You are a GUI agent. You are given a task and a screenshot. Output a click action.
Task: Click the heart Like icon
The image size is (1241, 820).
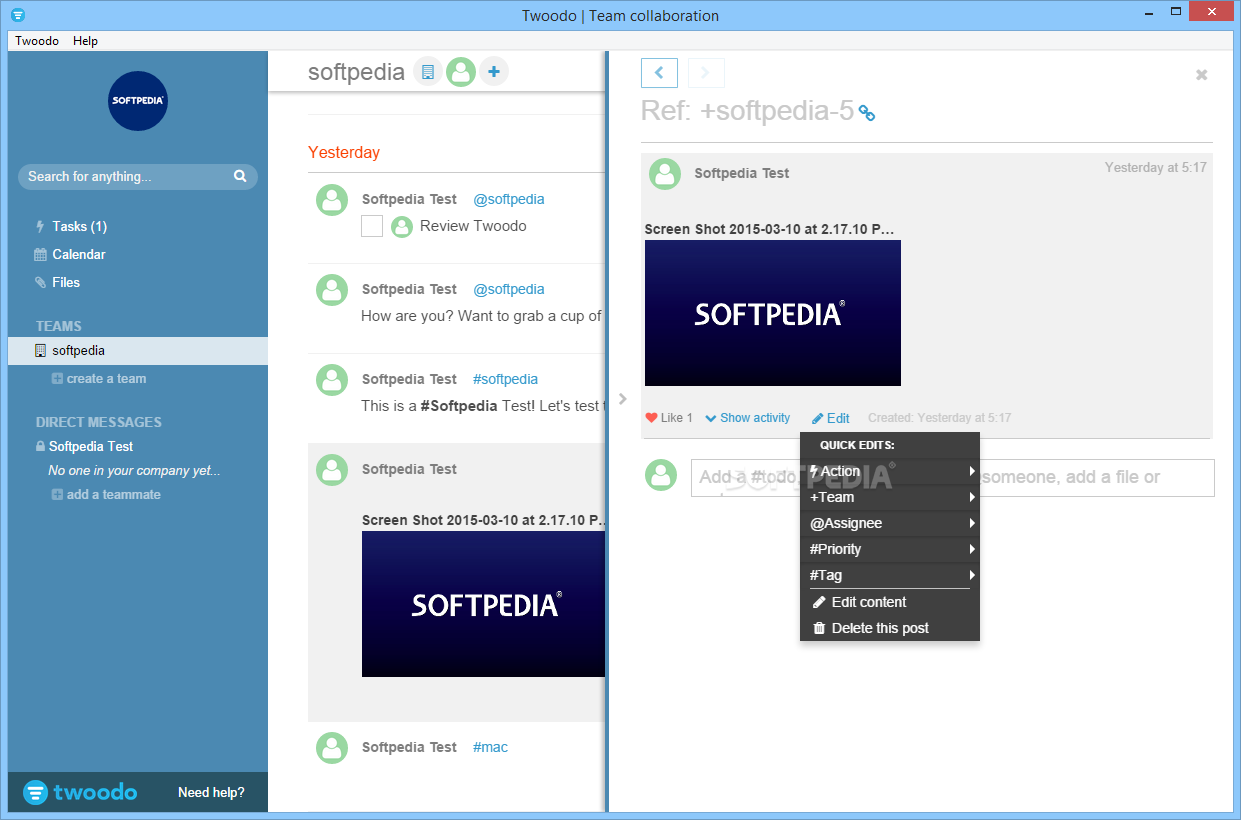pyautogui.click(x=651, y=418)
